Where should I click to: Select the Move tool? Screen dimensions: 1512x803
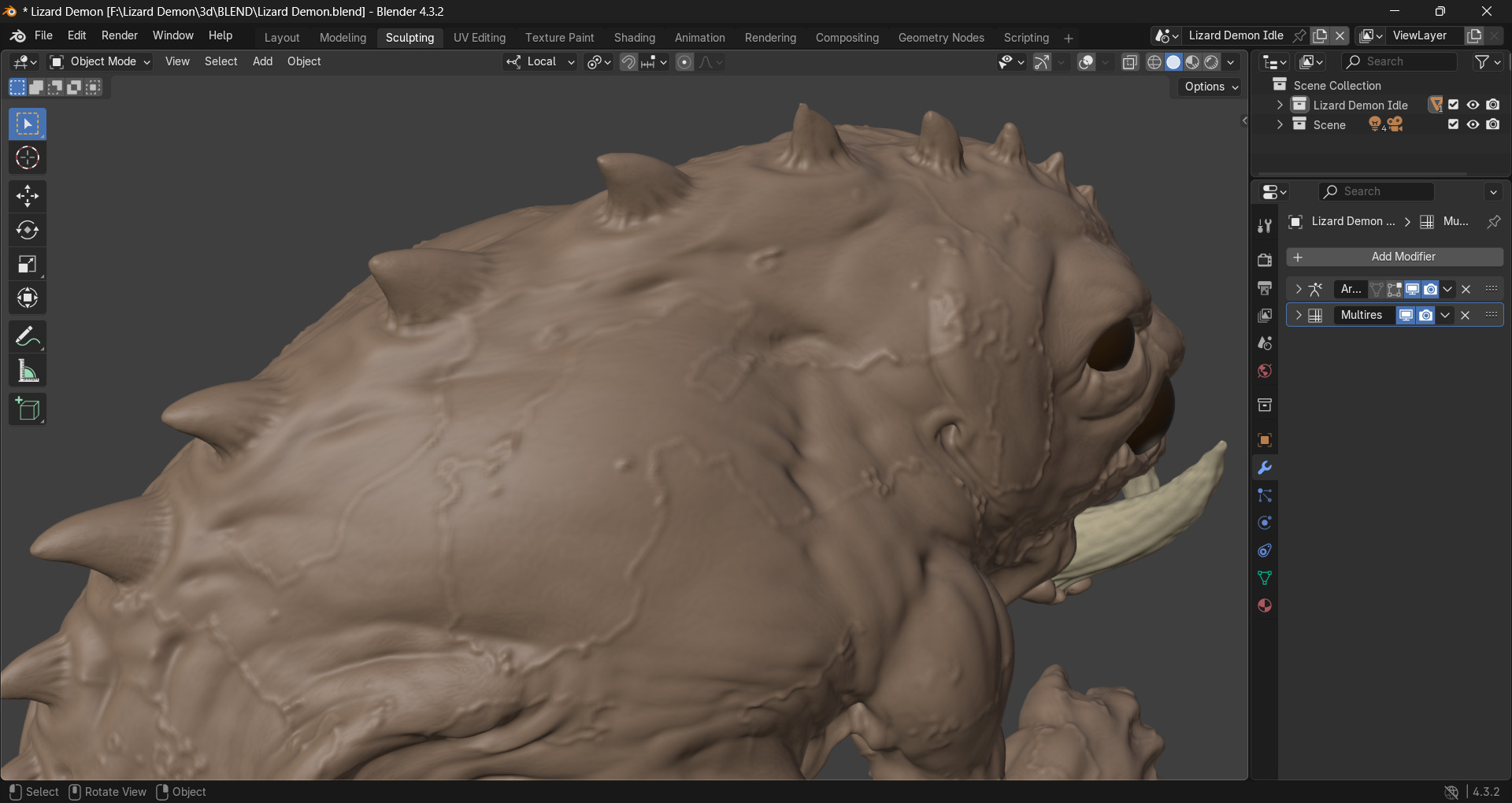[x=28, y=196]
